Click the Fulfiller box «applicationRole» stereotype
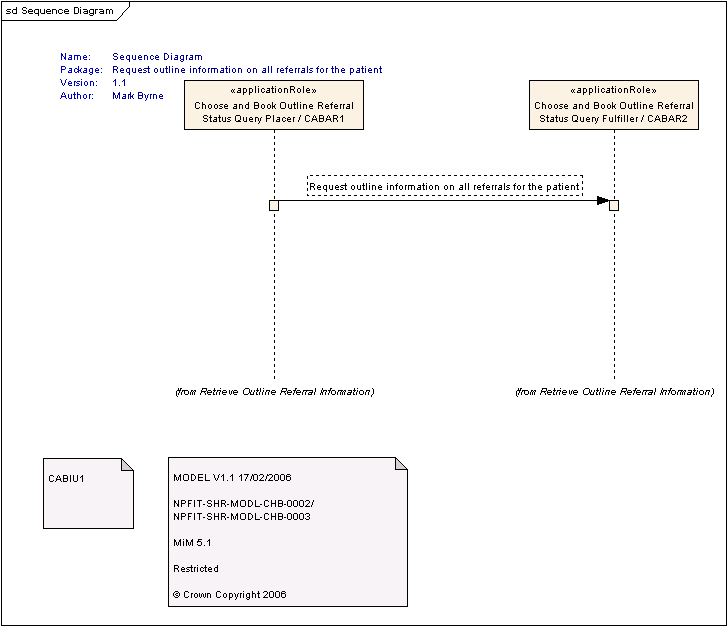Image resolution: width=727 pixels, height=626 pixels. 613,90
